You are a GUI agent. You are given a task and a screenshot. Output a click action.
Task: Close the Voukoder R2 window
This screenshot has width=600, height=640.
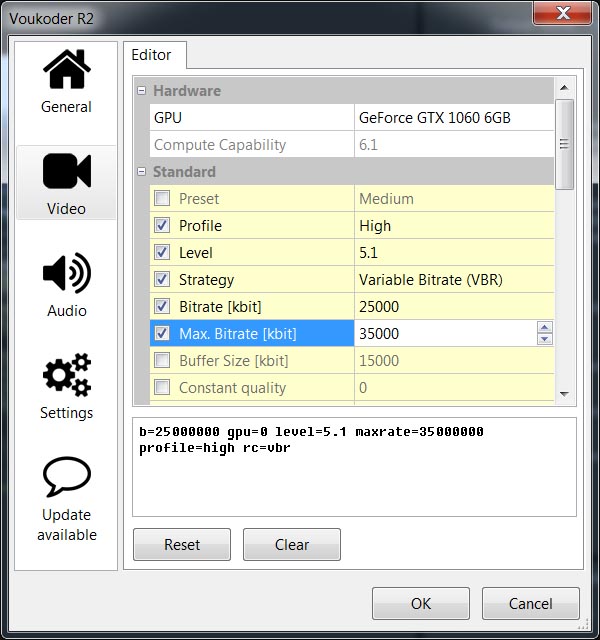pos(562,13)
